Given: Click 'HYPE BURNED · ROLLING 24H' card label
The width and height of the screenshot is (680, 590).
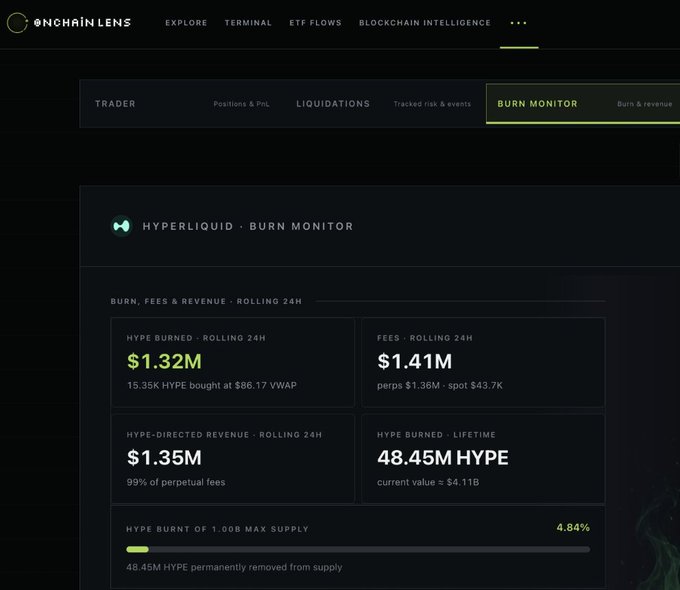Looking at the screenshot, I should pyautogui.click(x=196, y=338).
